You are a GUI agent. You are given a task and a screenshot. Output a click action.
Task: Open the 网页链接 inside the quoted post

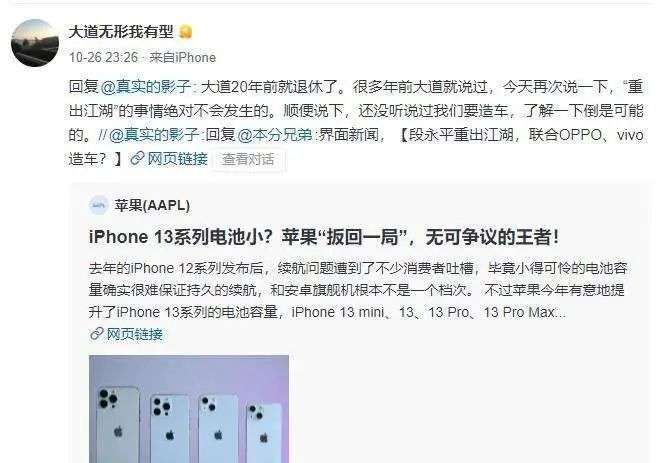135,334
